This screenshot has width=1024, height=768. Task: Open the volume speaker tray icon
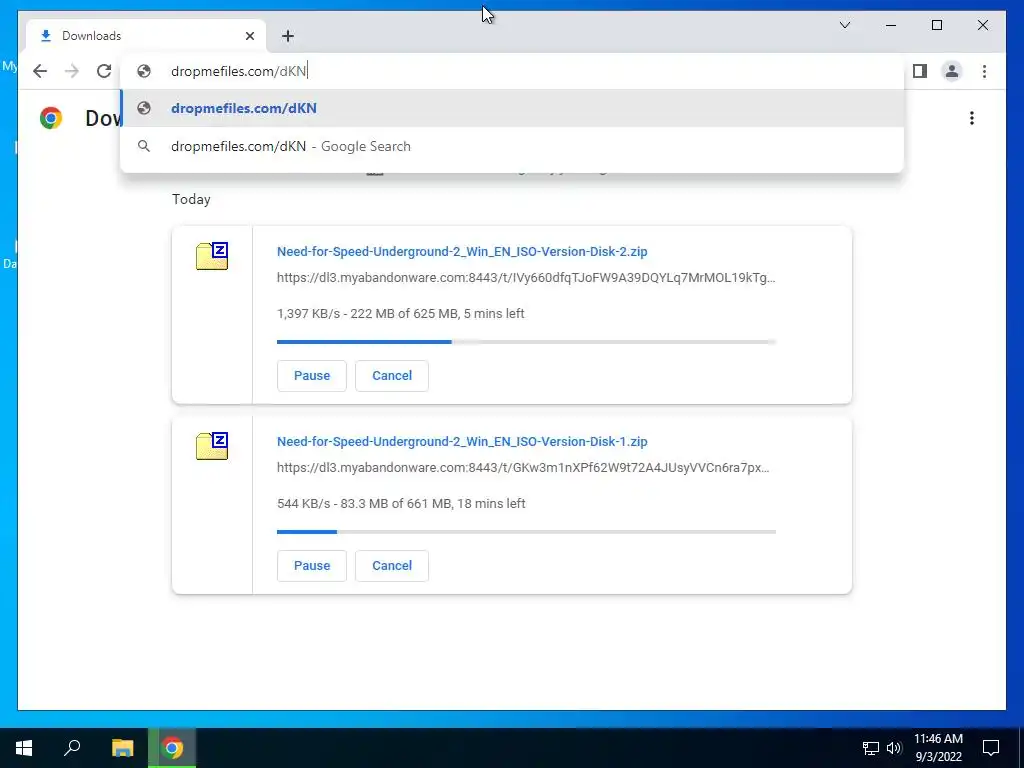[894, 748]
